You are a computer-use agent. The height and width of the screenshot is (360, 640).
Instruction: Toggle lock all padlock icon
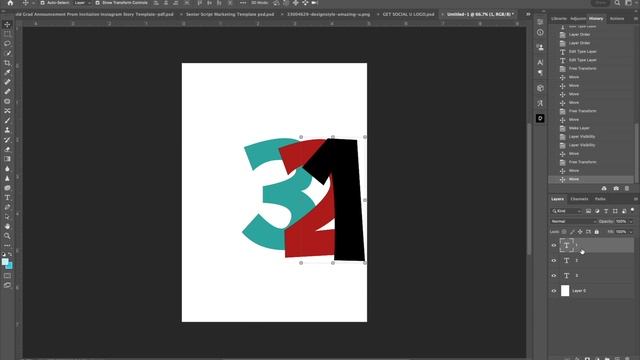coord(596,232)
